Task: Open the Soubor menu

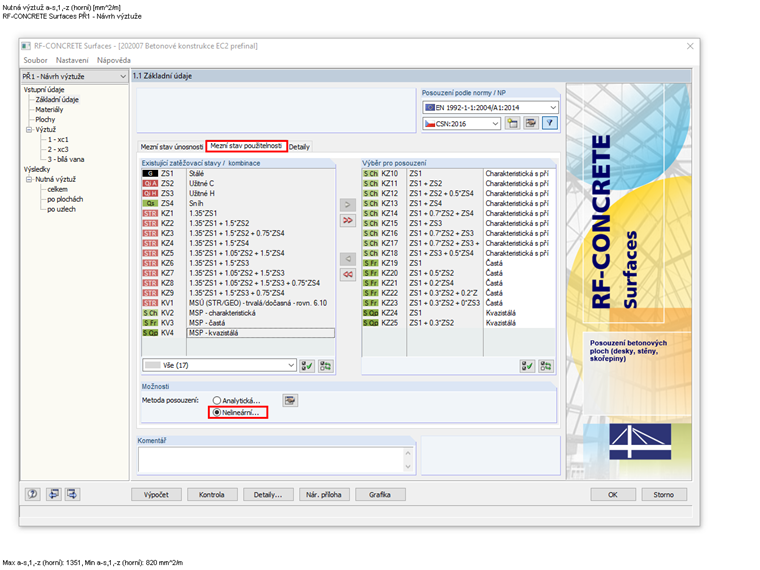Action: 35,60
